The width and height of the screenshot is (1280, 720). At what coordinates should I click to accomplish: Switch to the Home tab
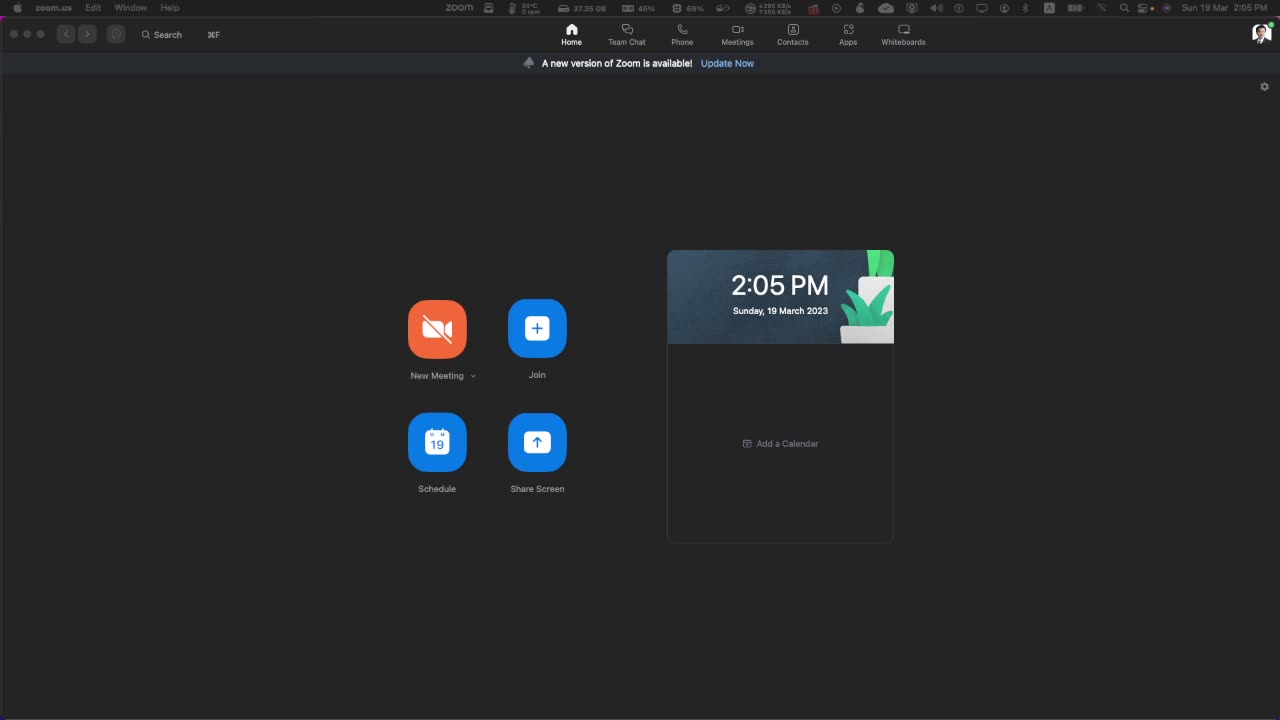[x=571, y=35]
